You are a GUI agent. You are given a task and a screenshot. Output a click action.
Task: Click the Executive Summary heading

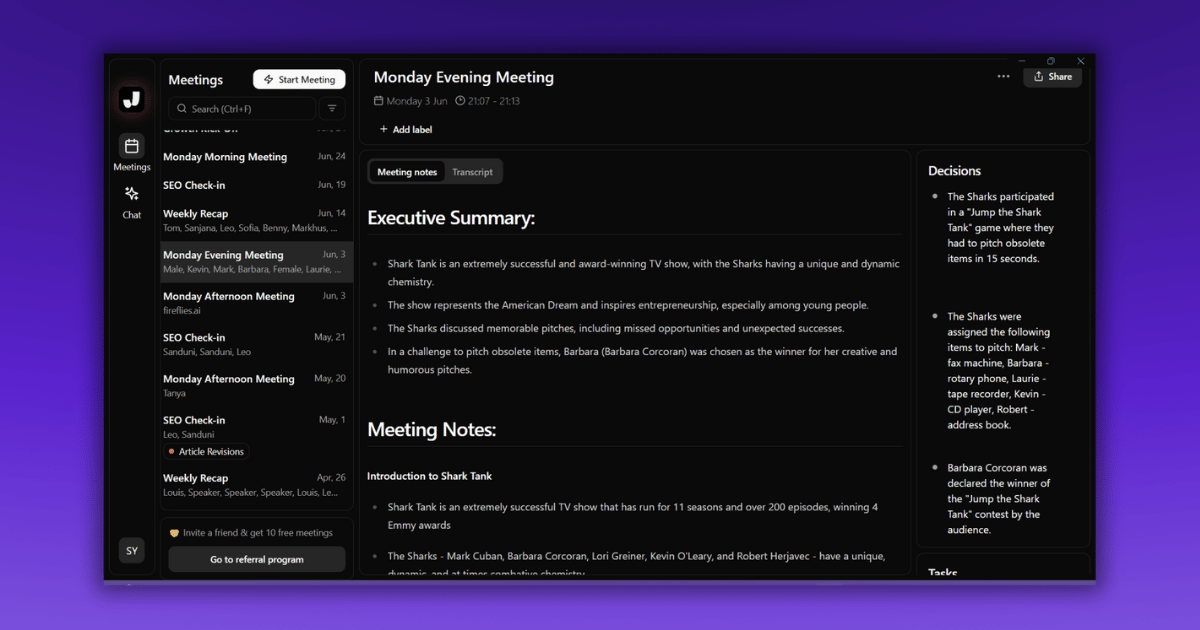[451, 218]
